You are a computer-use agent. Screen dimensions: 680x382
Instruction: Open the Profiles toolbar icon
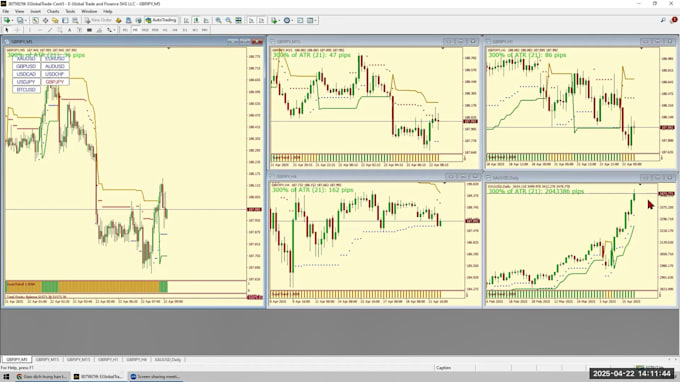(x=20, y=20)
